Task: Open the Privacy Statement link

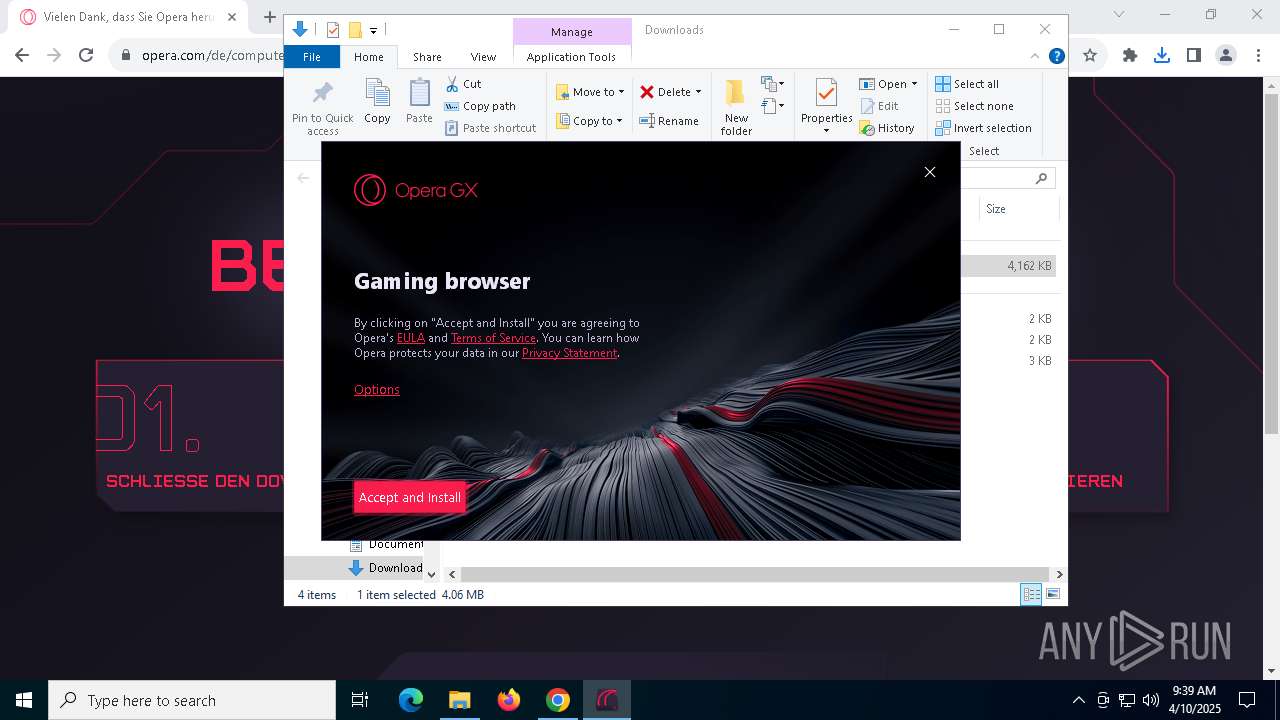Action: click(x=569, y=353)
